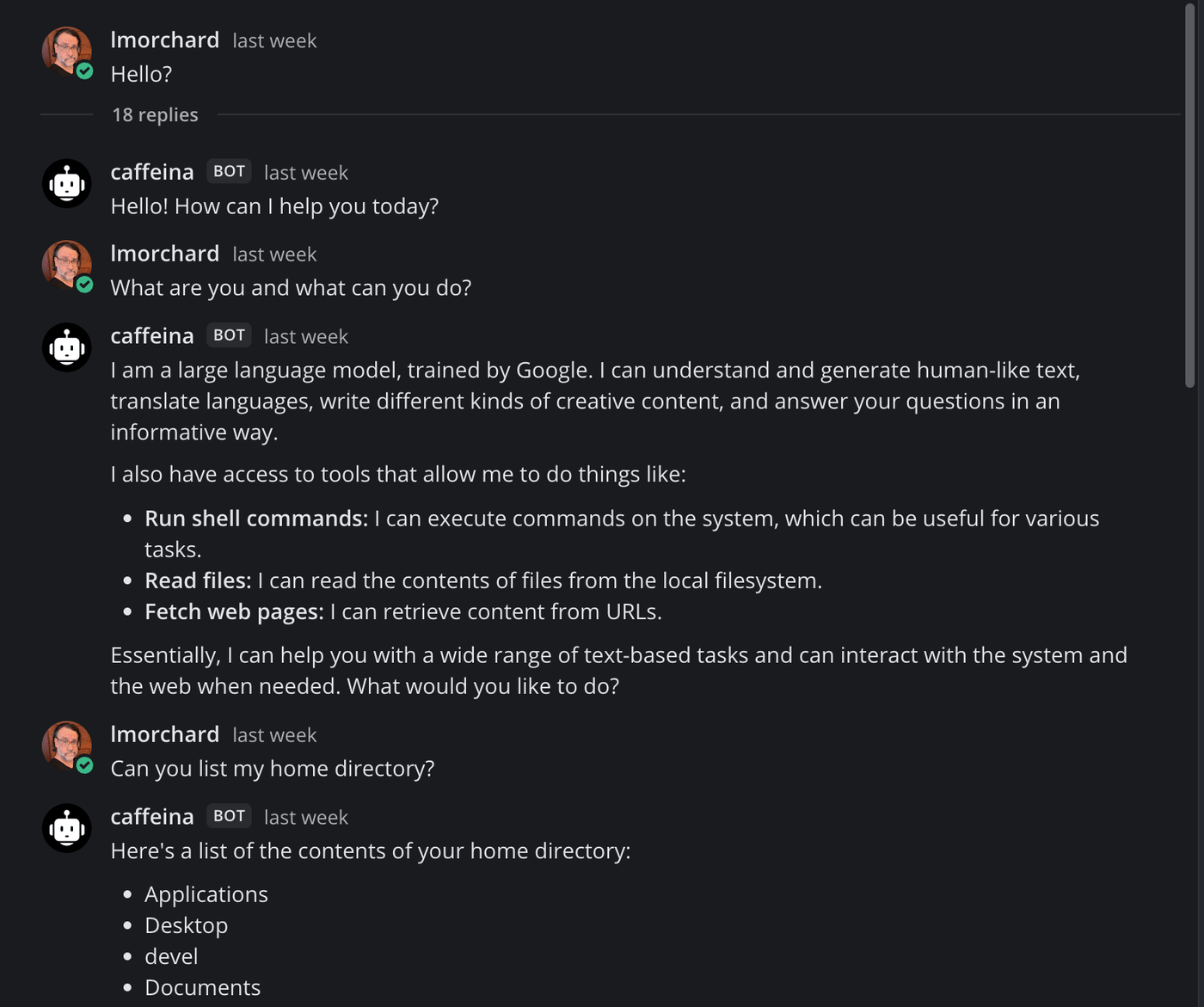This screenshot has width=1204, height=1007.
Task: Select "Applications" in the home directory list
Action: 206,894
